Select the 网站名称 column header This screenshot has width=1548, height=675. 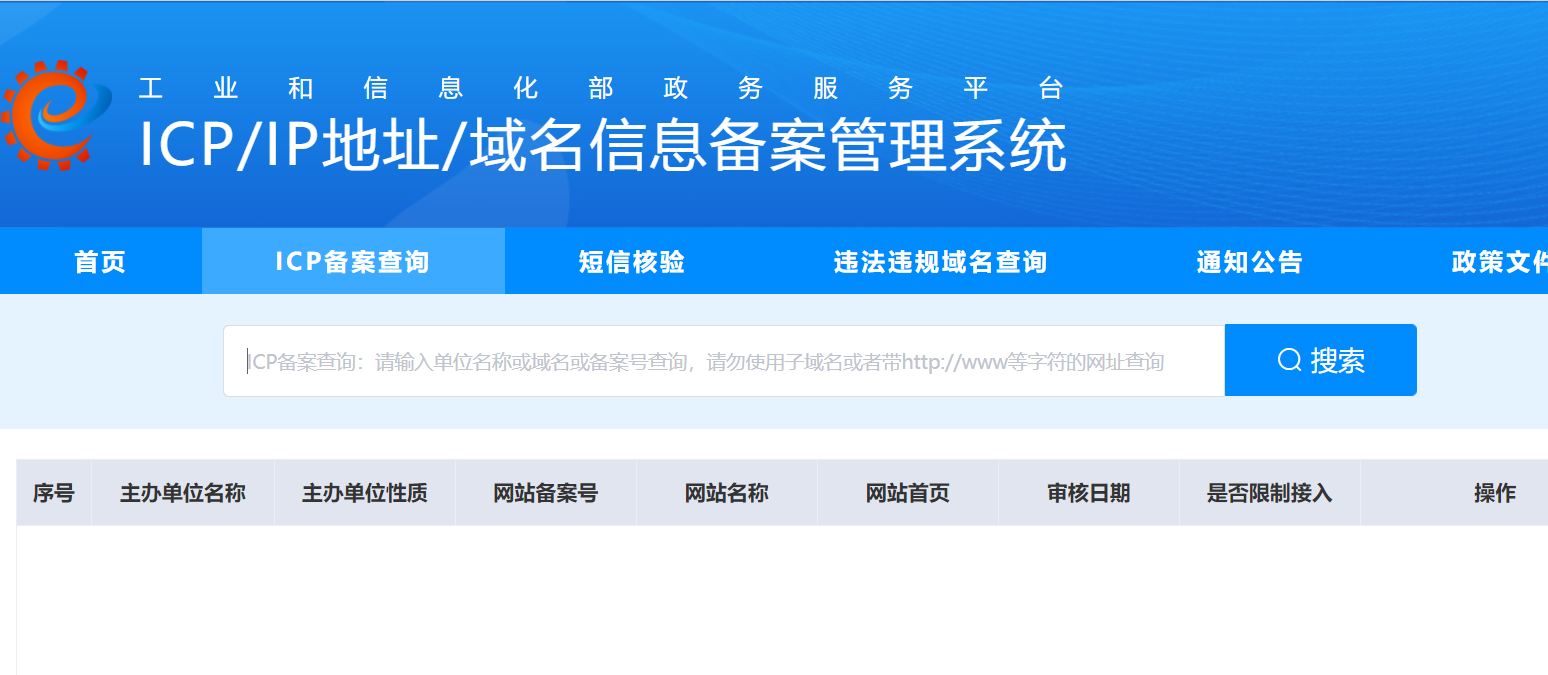click(x=727, y=493)
